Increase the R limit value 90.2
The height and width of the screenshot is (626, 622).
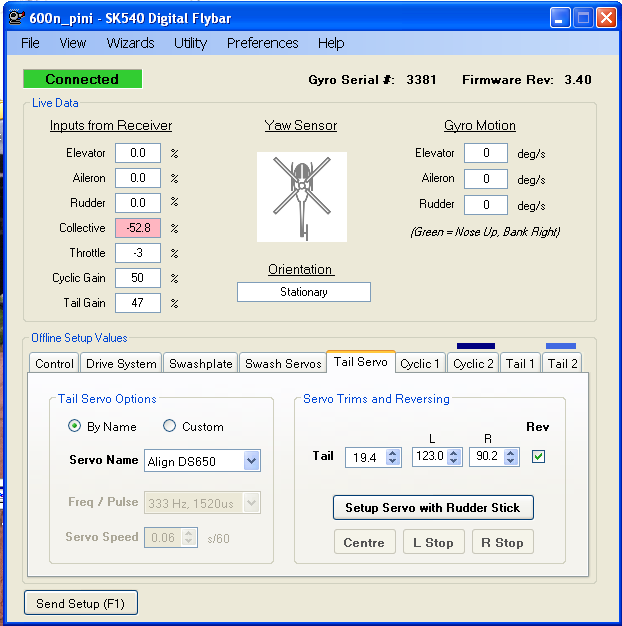pyautogui.click(x=510, y=452)
